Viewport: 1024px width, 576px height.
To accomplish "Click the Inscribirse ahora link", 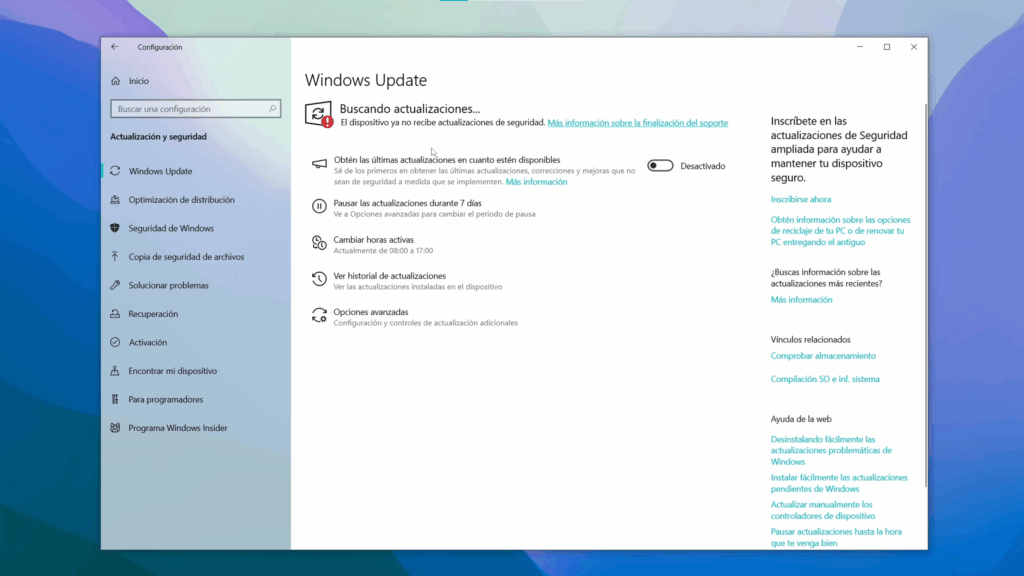I will [x=800, y=199].
